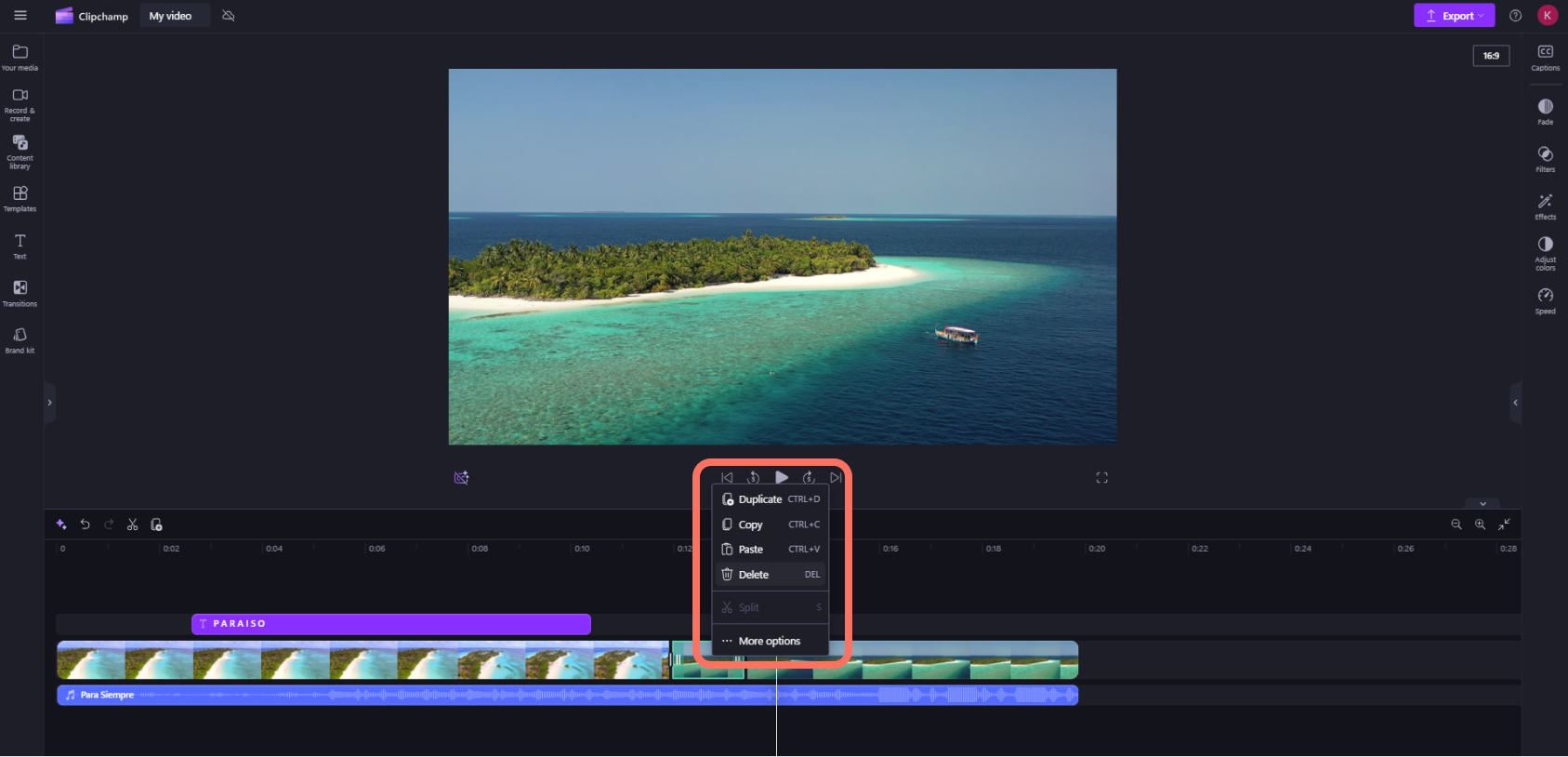
Task: Rewind five seconds
Action: coord(754,478)
